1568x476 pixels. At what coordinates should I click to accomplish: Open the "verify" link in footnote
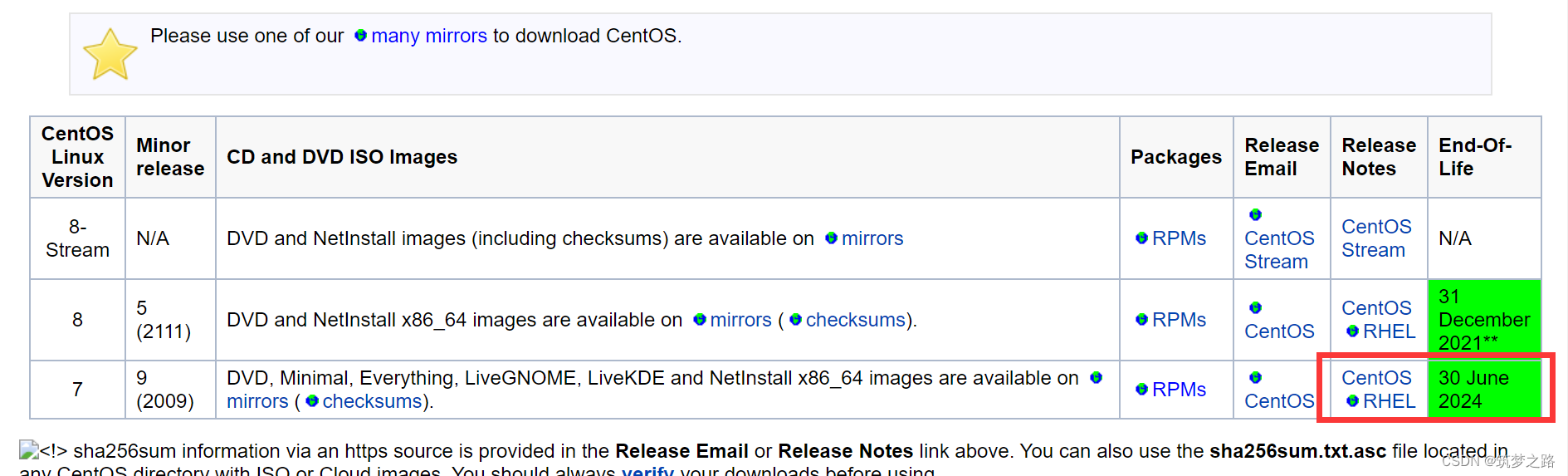[x=647, y=470]
